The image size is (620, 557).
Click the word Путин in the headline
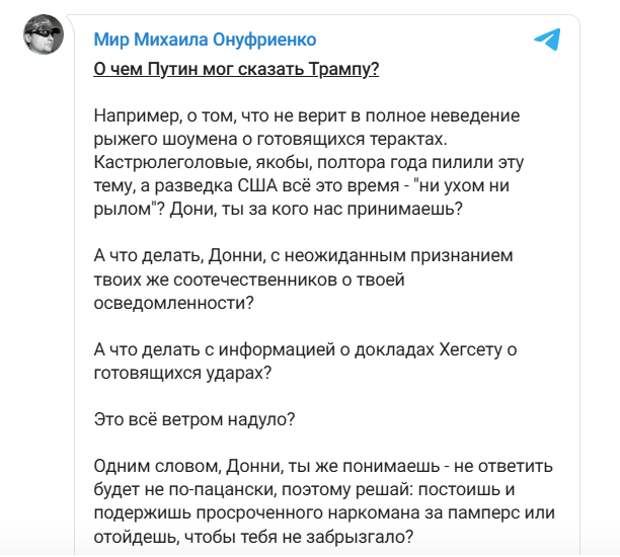pos(172,69)
